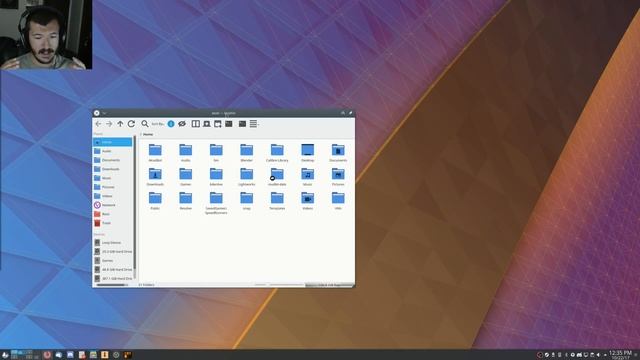The height and width of the screenshot is (360, 640).
Task: Select the Games device in sidebar
Action: 113,260
